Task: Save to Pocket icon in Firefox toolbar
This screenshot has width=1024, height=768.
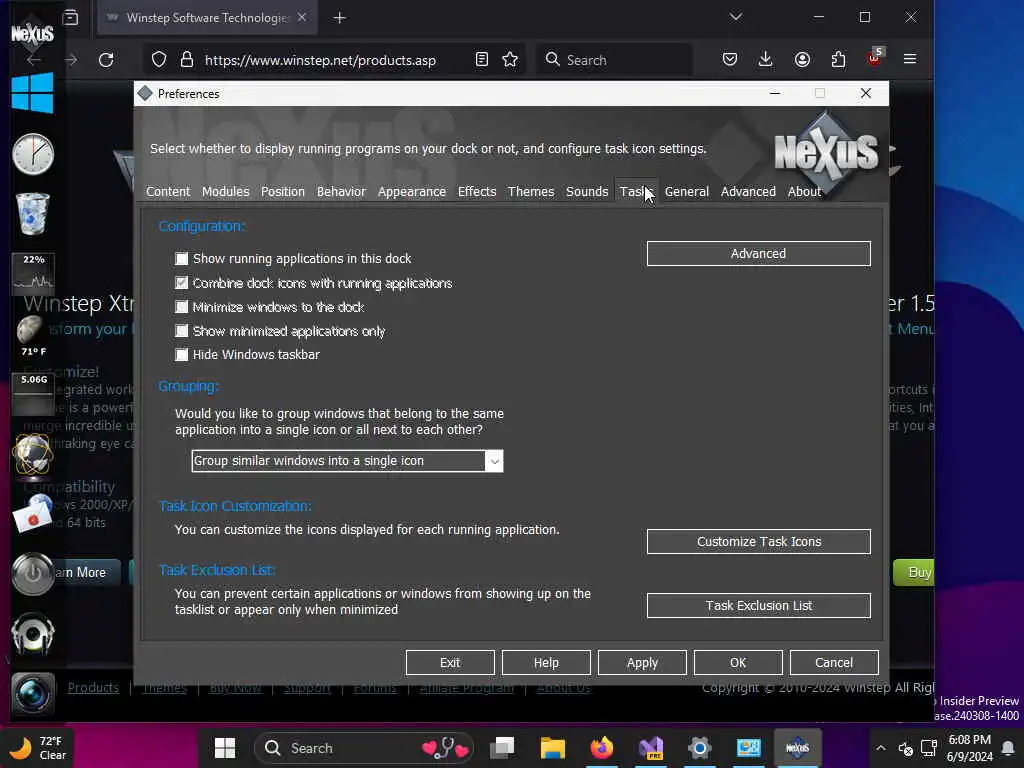Action: click(x=730, y=59)
